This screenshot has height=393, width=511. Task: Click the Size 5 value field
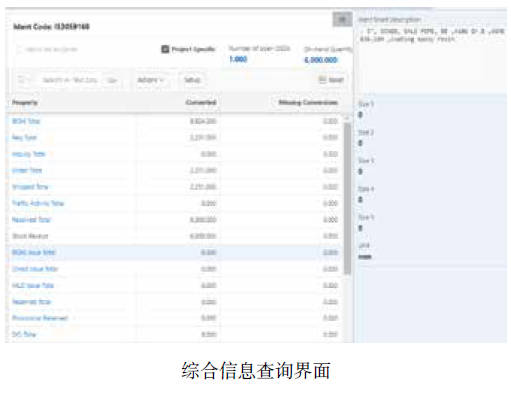click(x=360, y=228)
